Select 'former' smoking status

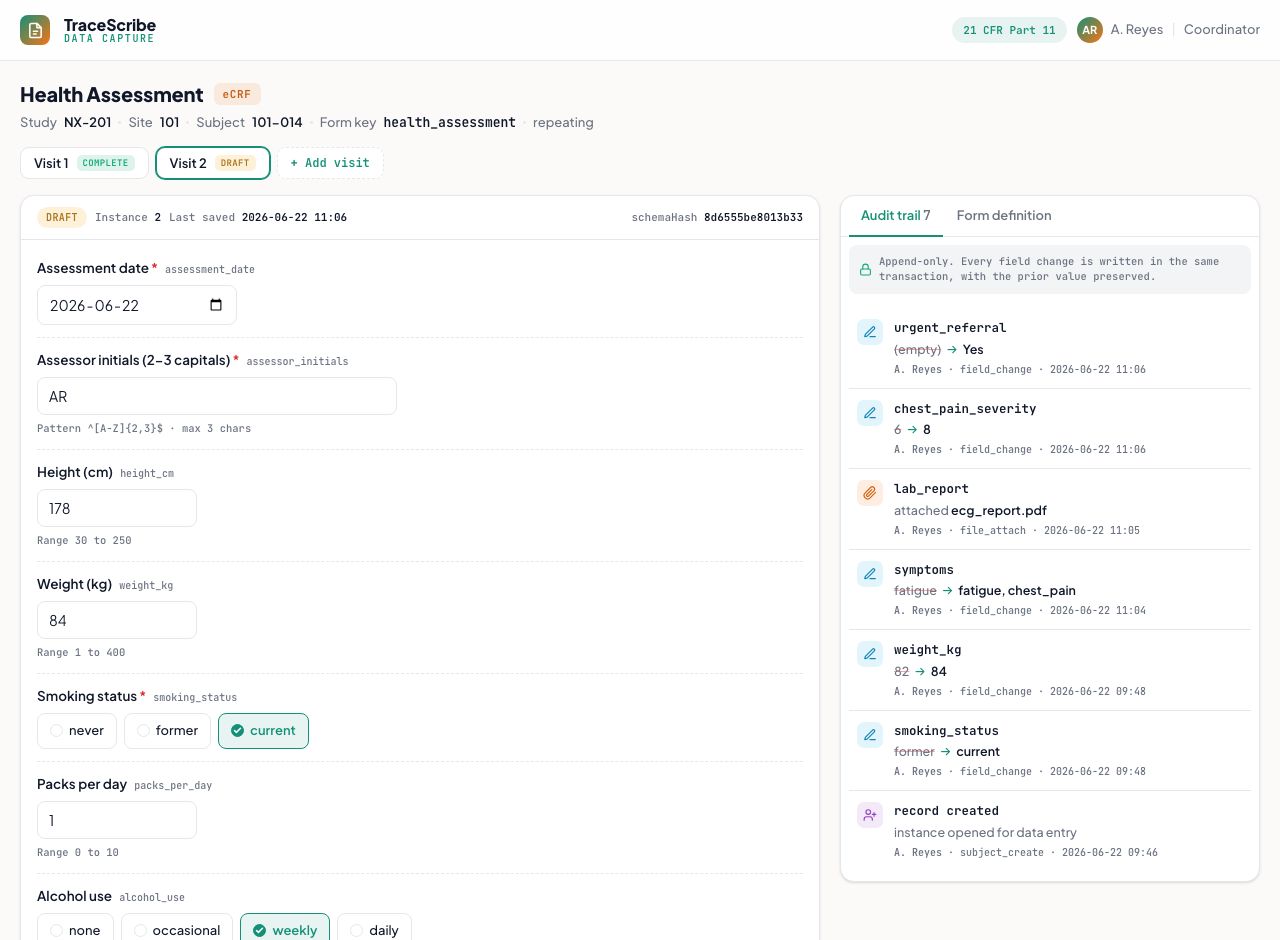(167, 731)
